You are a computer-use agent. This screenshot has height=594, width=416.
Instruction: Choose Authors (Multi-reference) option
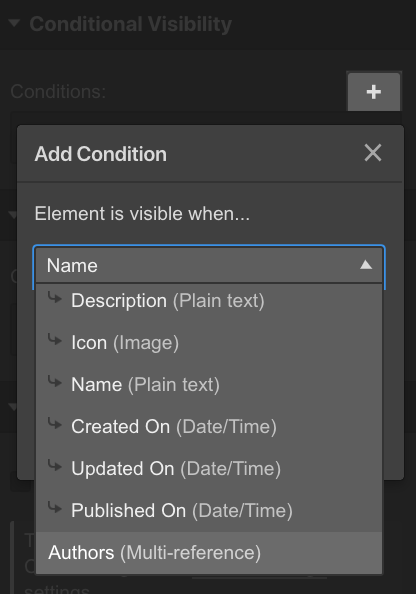click(x=209, y=553)
